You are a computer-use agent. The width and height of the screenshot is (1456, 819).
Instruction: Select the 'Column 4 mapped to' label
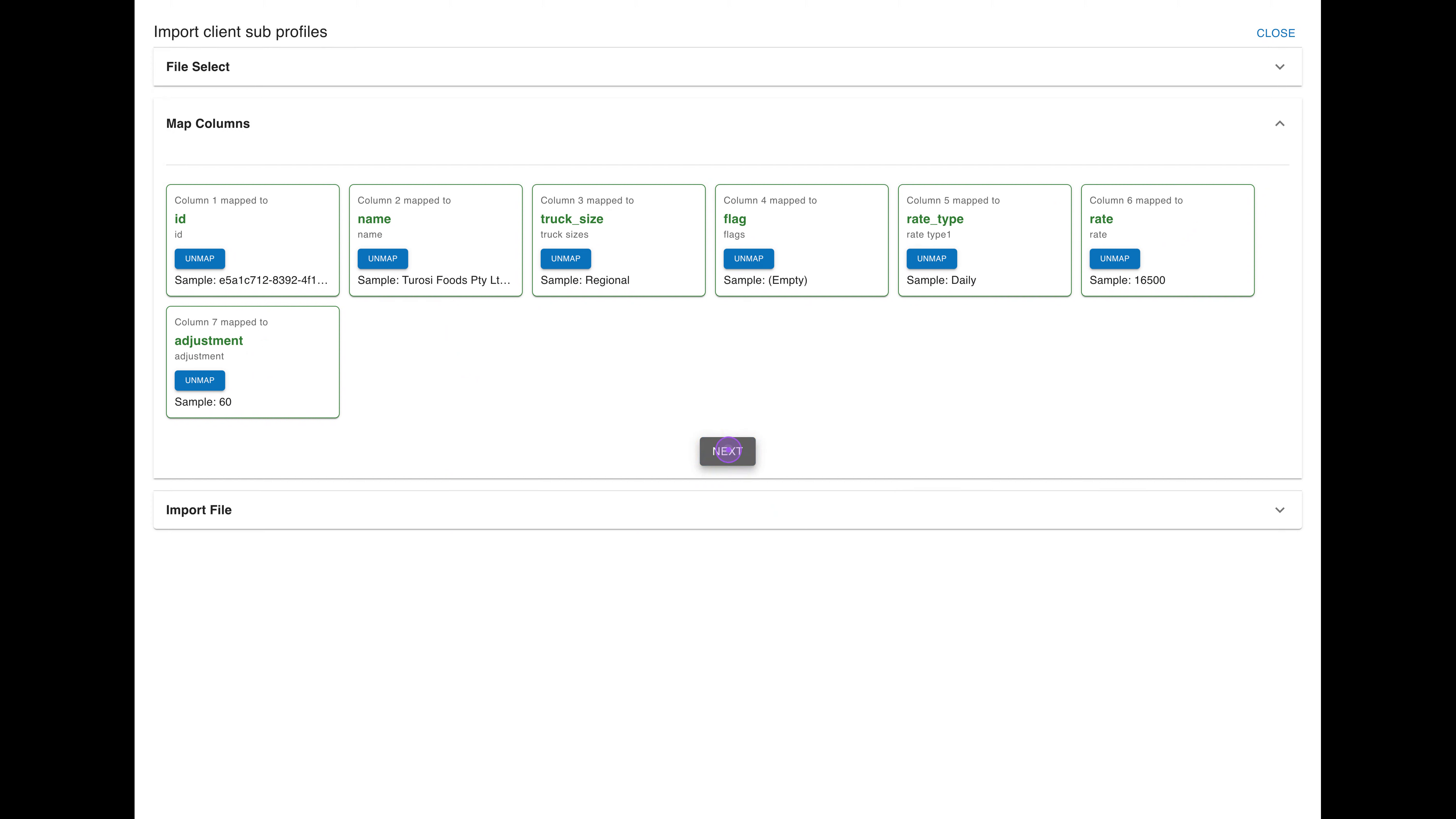coord(770,201)
